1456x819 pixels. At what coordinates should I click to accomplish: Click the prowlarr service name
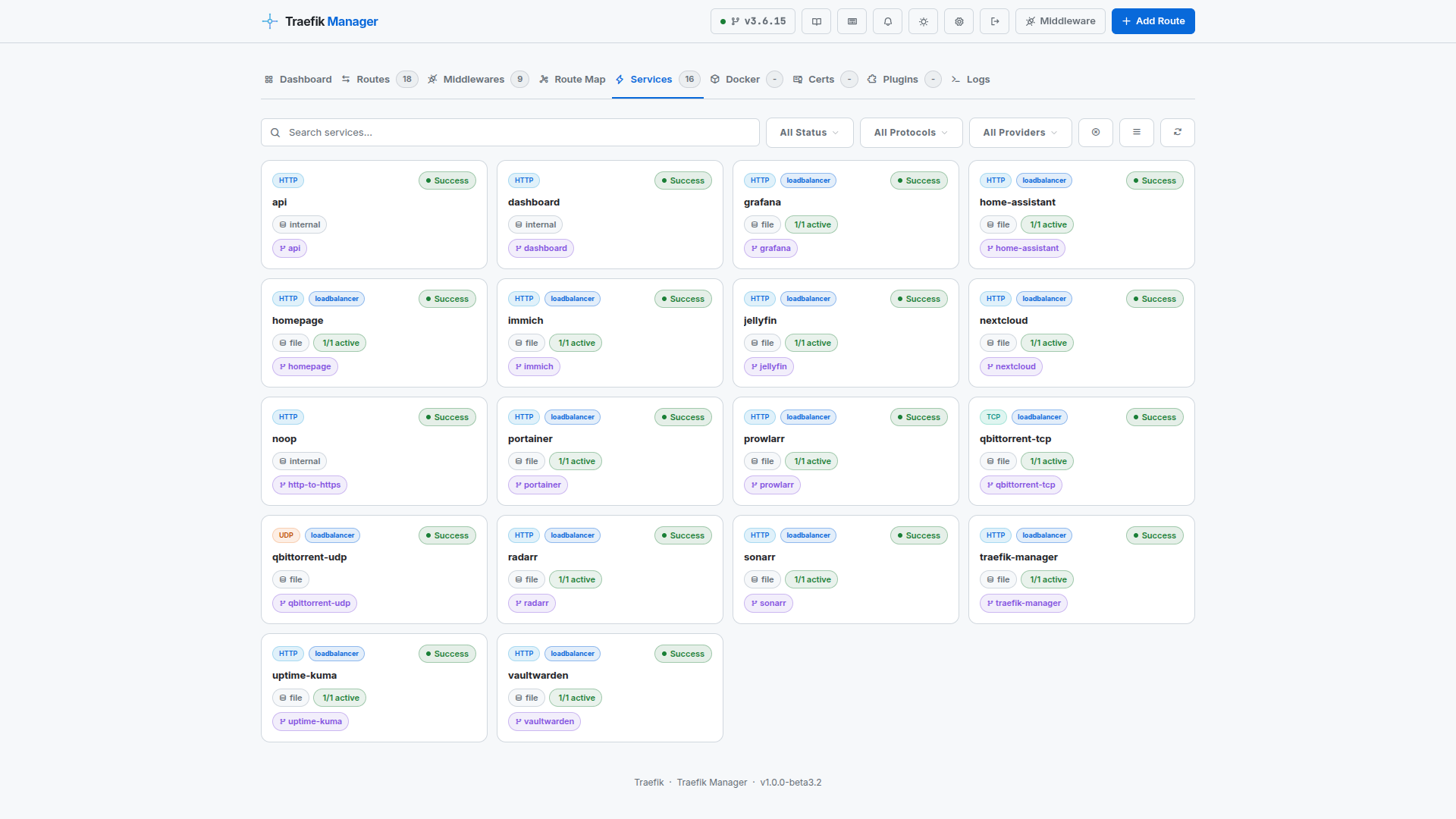pyautogui.click(x=764, y=439)
